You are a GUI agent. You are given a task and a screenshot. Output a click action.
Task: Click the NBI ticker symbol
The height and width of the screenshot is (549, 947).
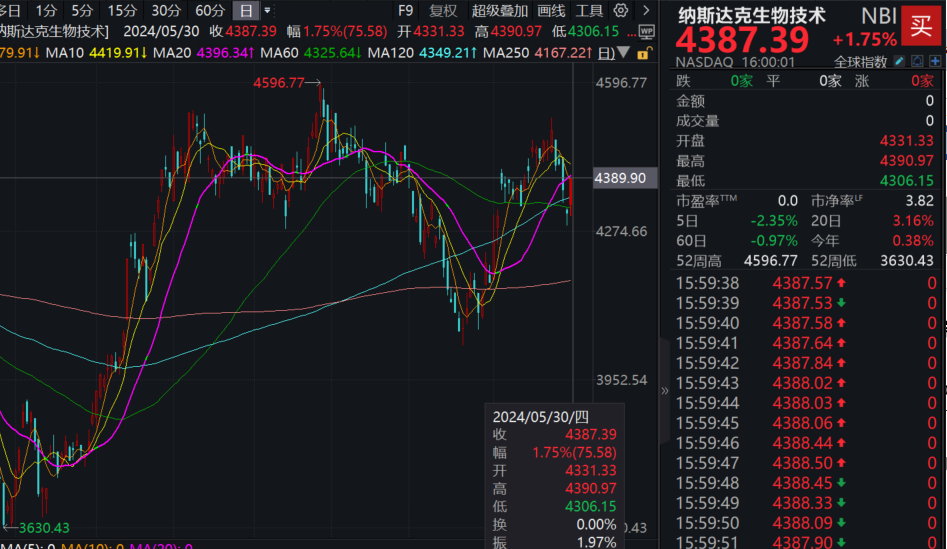point(879,16)
